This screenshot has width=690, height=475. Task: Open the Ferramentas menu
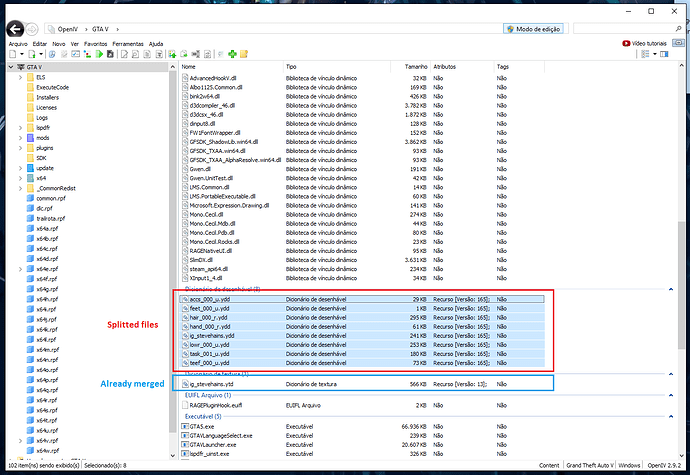tap(128, 44)
